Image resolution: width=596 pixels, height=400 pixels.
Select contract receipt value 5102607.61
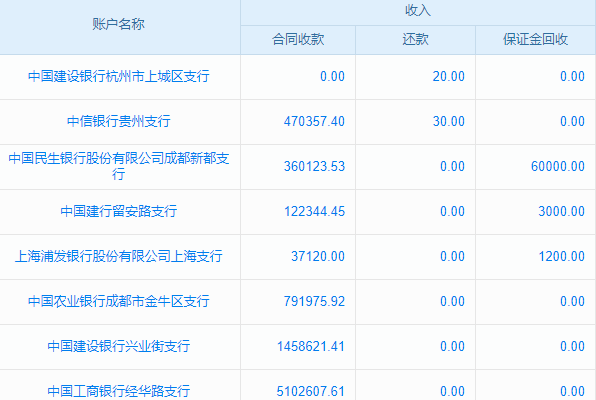tap(311, 391)
